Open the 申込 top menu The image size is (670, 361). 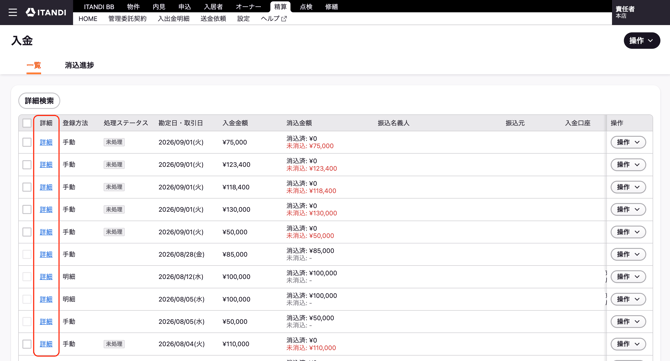coord(185,7)
